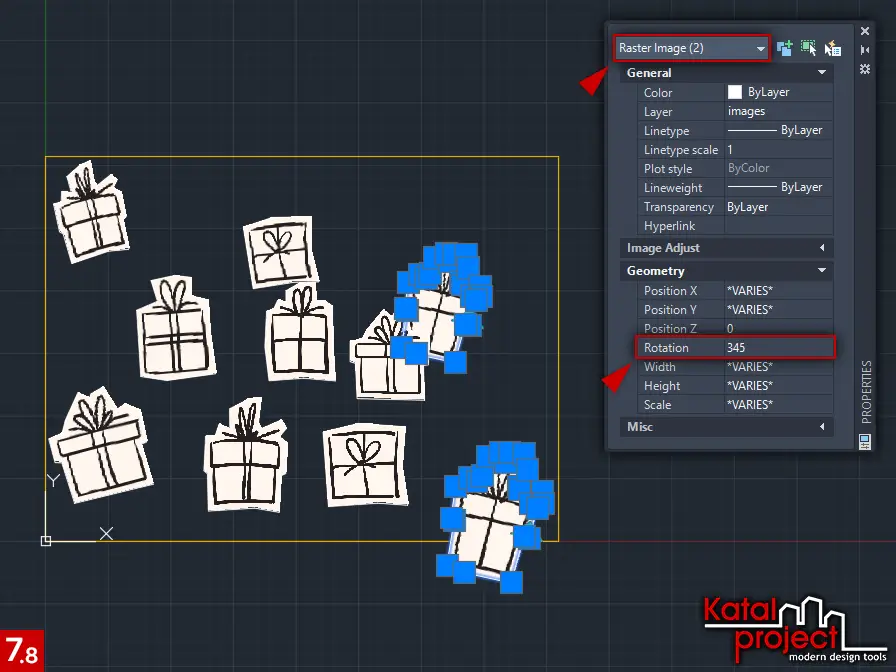Click the Toggle PICKADD value icon
The image size is (896, 672).
[x=785, y=48]
